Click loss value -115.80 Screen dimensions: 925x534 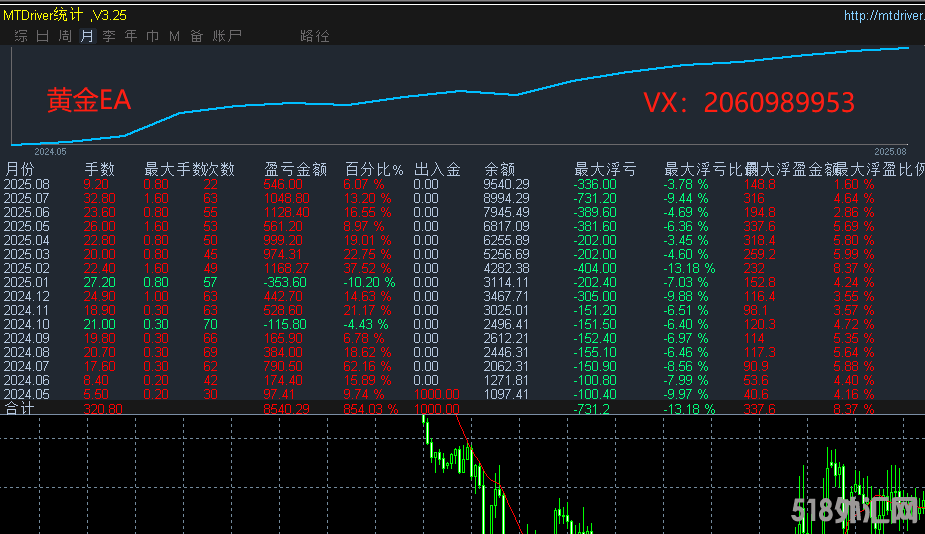point(285,325)
